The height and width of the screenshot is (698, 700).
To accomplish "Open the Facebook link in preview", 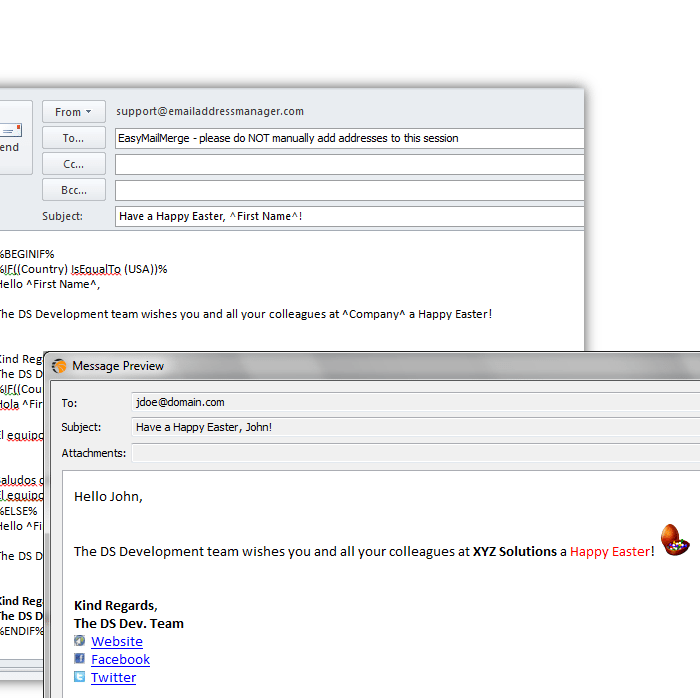I will (121, 660).
